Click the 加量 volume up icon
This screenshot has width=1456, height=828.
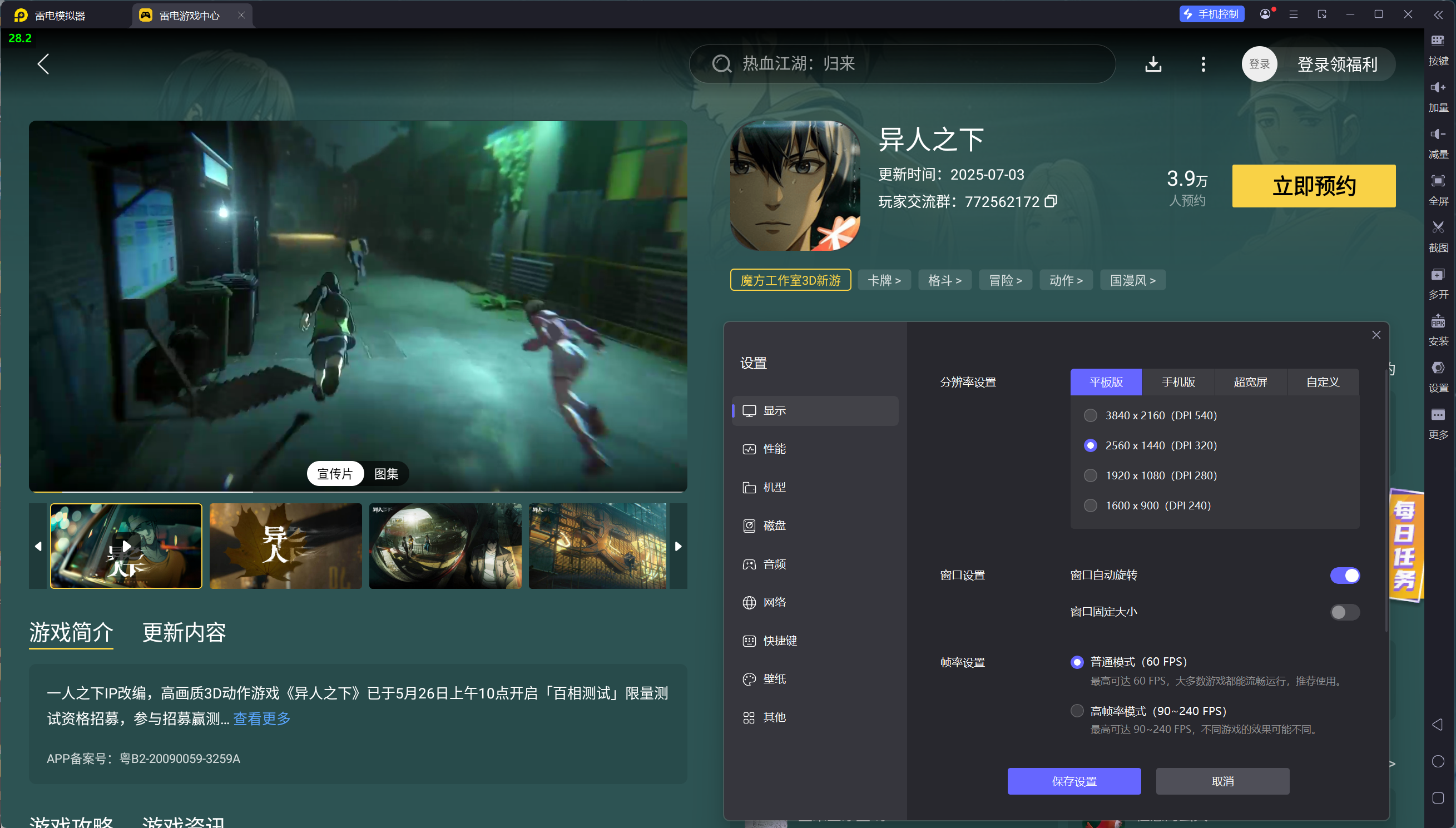coord(1438,87)
